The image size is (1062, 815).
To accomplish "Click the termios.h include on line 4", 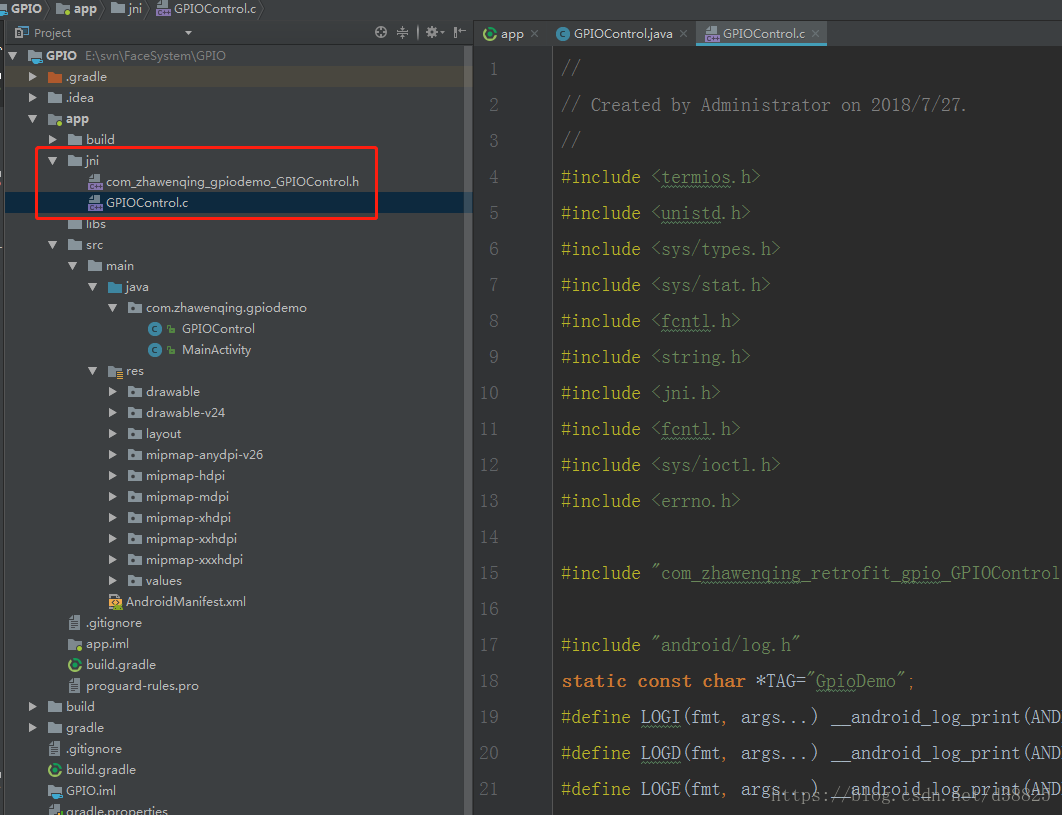I will pos(660,177).
